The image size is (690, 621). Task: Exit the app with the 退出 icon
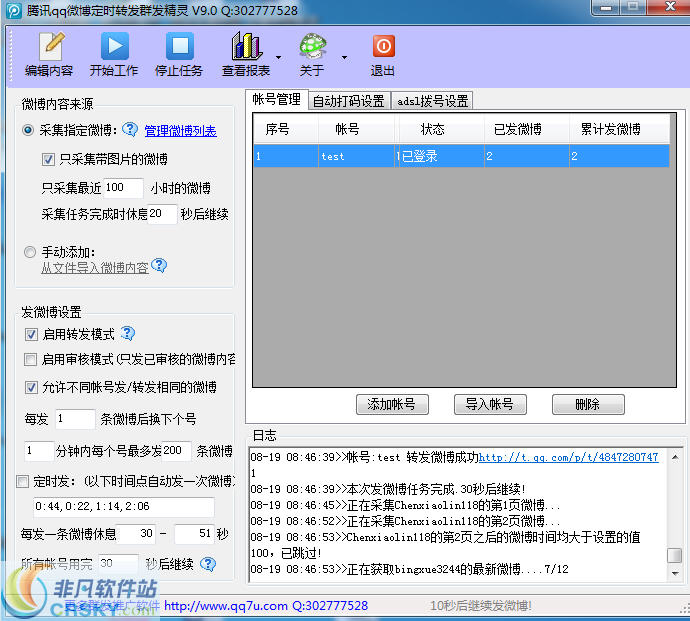click(383, 55)
